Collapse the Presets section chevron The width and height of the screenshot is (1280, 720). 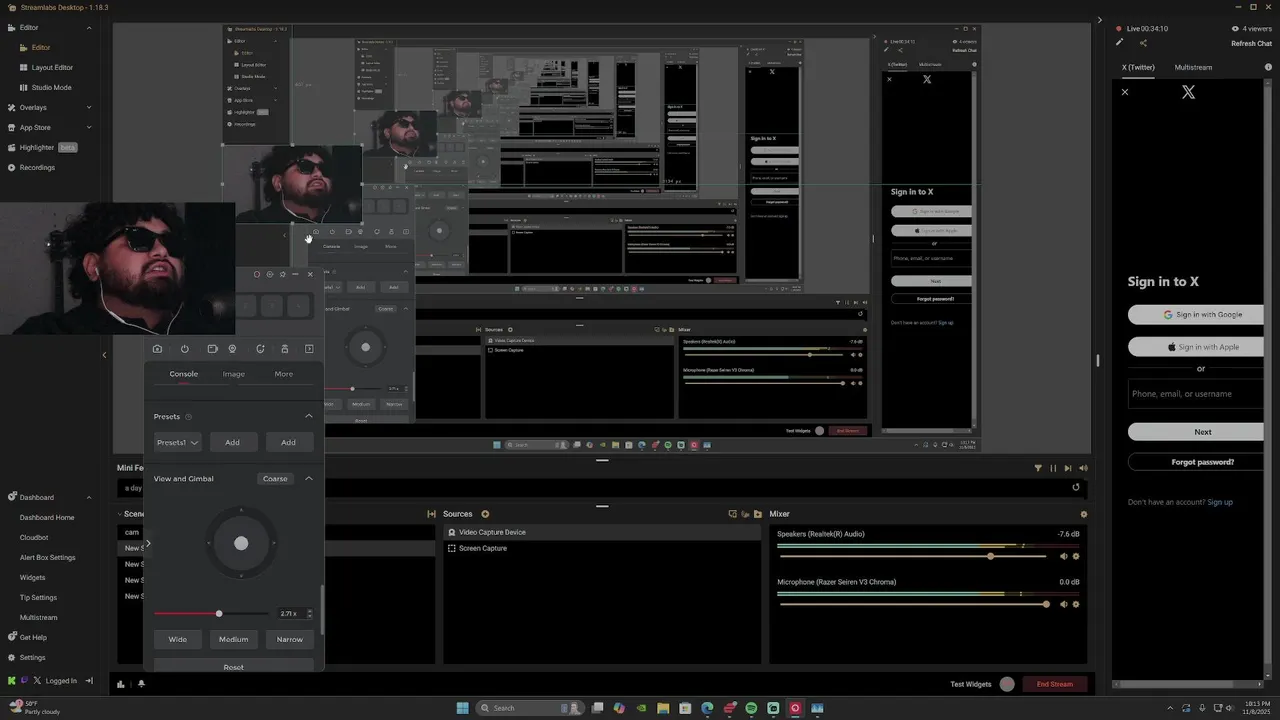tap(308, 416)
